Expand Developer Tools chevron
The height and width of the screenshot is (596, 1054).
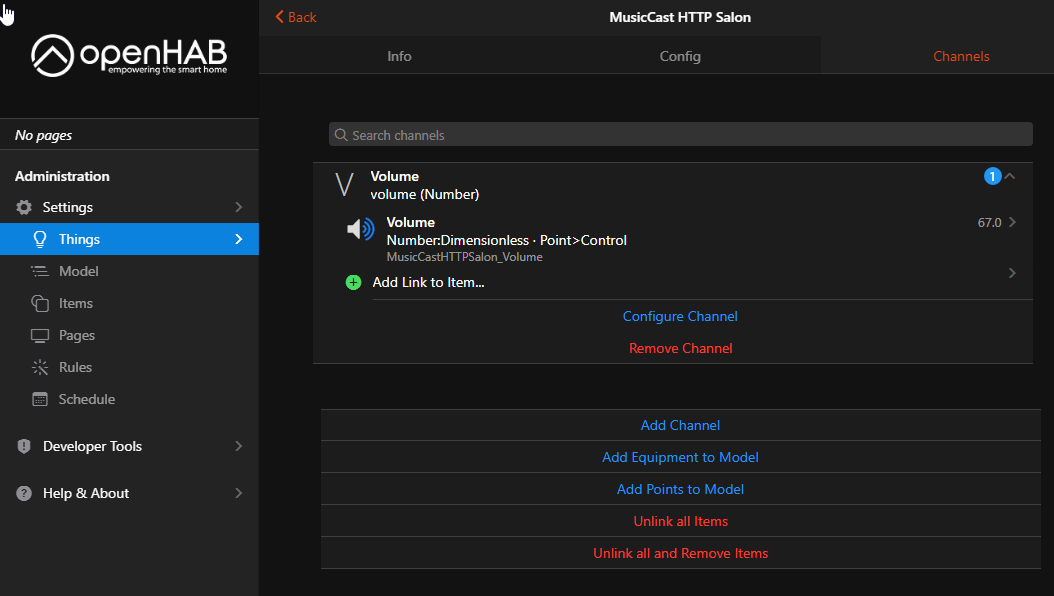239,446
